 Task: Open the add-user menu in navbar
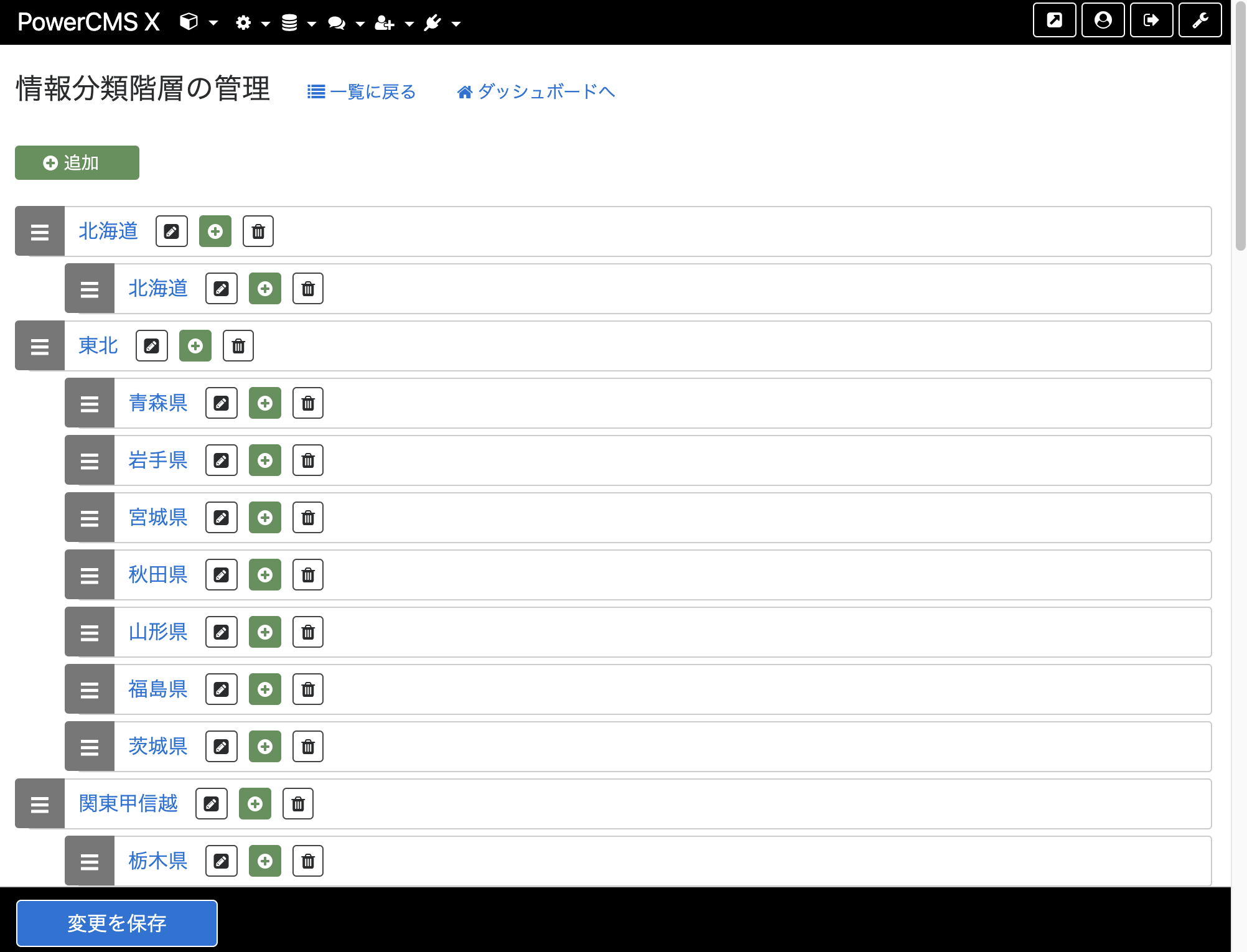tap(394, 23)
